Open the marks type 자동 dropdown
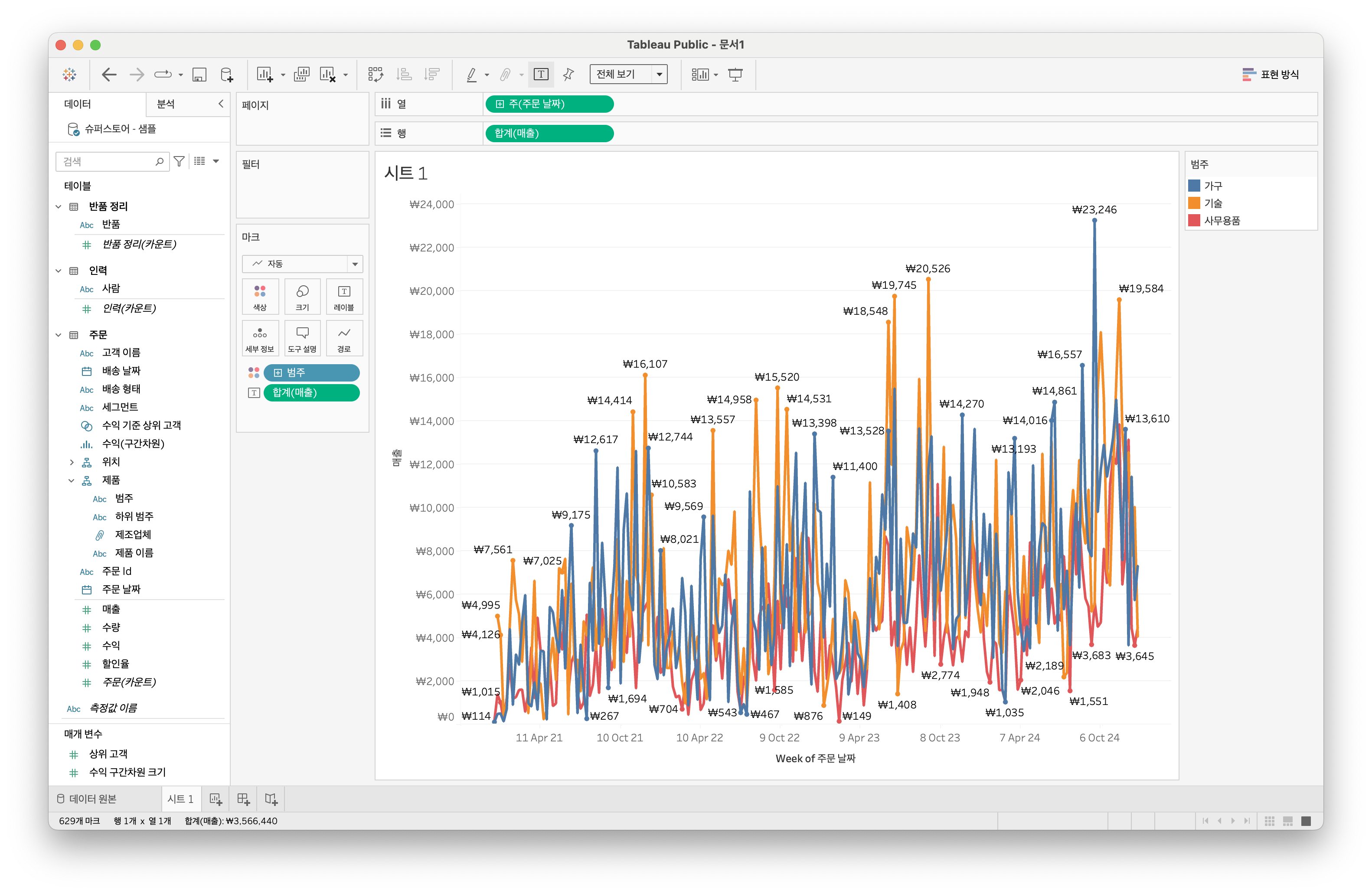 (x=302, y=264)
